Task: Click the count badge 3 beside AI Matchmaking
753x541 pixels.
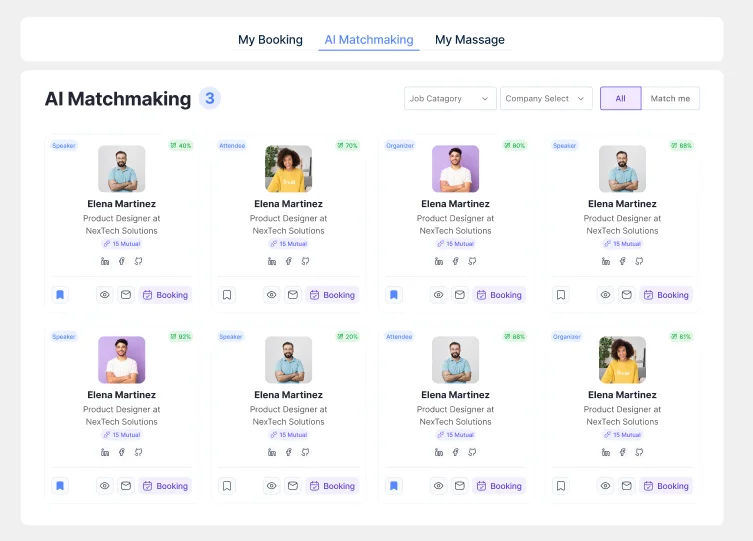Action: (x=210, y=98)
